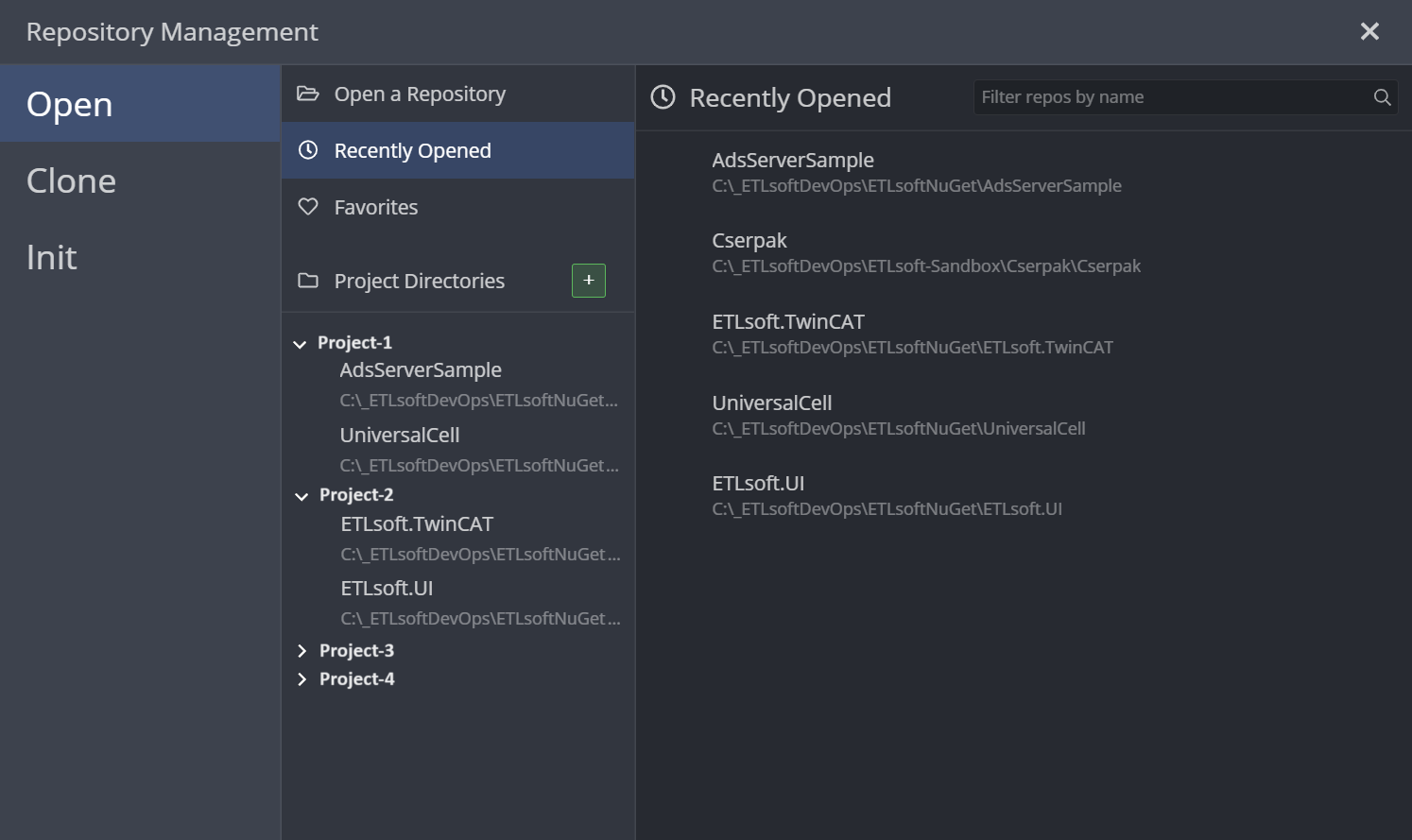
Task: Switch to the Init tab
Action: click(52, 257)
